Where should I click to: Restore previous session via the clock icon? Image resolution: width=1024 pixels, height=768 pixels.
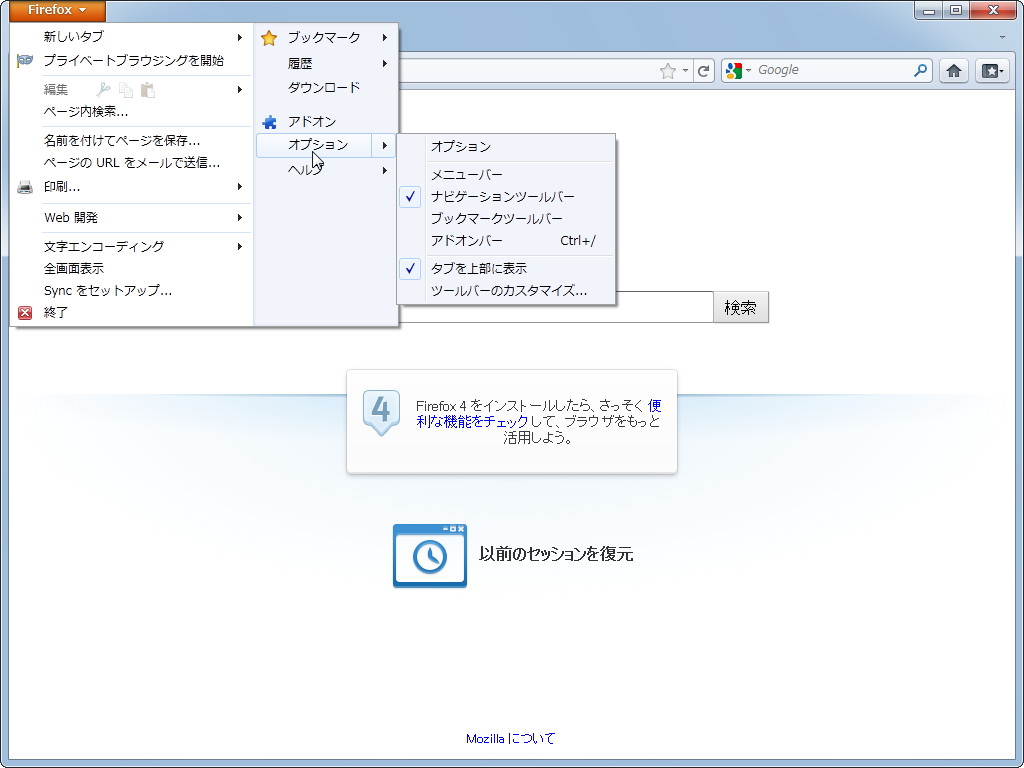coord(429,555)
